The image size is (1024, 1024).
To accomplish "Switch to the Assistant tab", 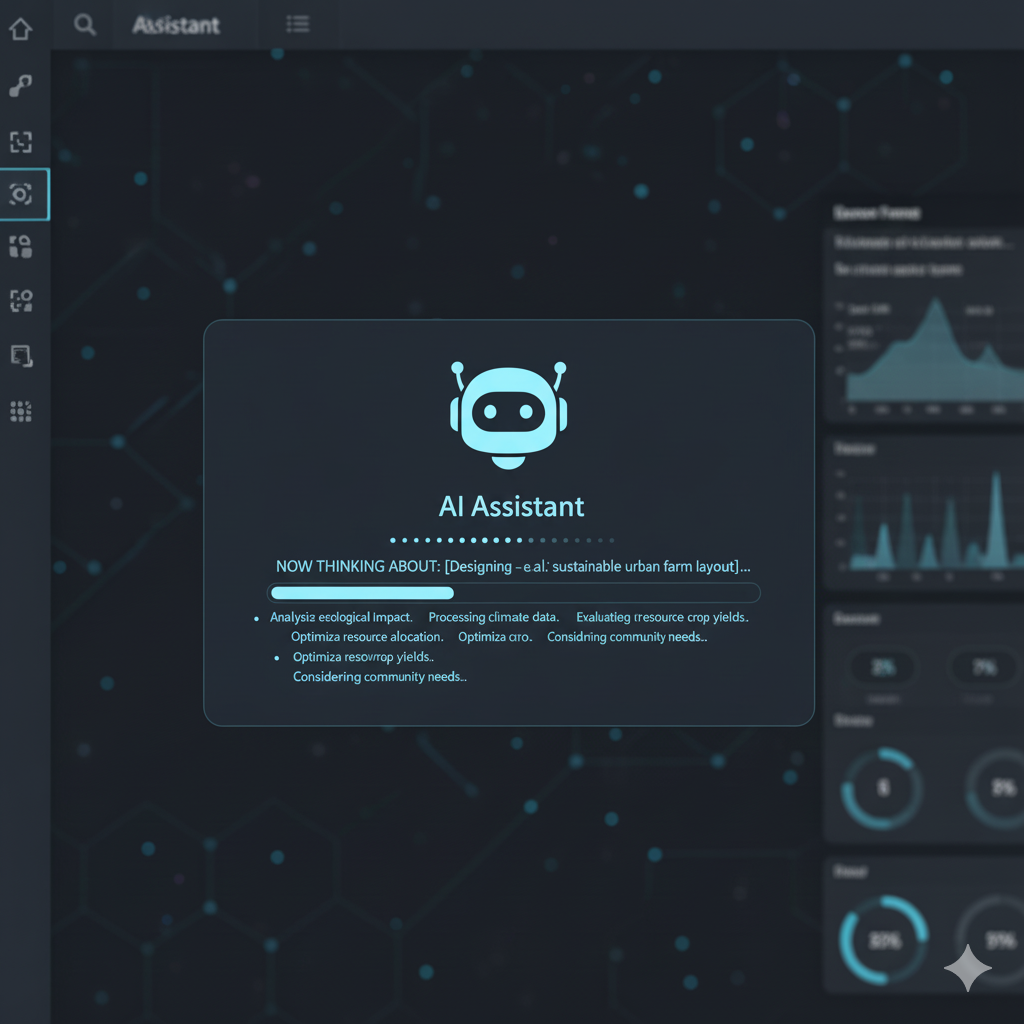I will tap(176, 25).
